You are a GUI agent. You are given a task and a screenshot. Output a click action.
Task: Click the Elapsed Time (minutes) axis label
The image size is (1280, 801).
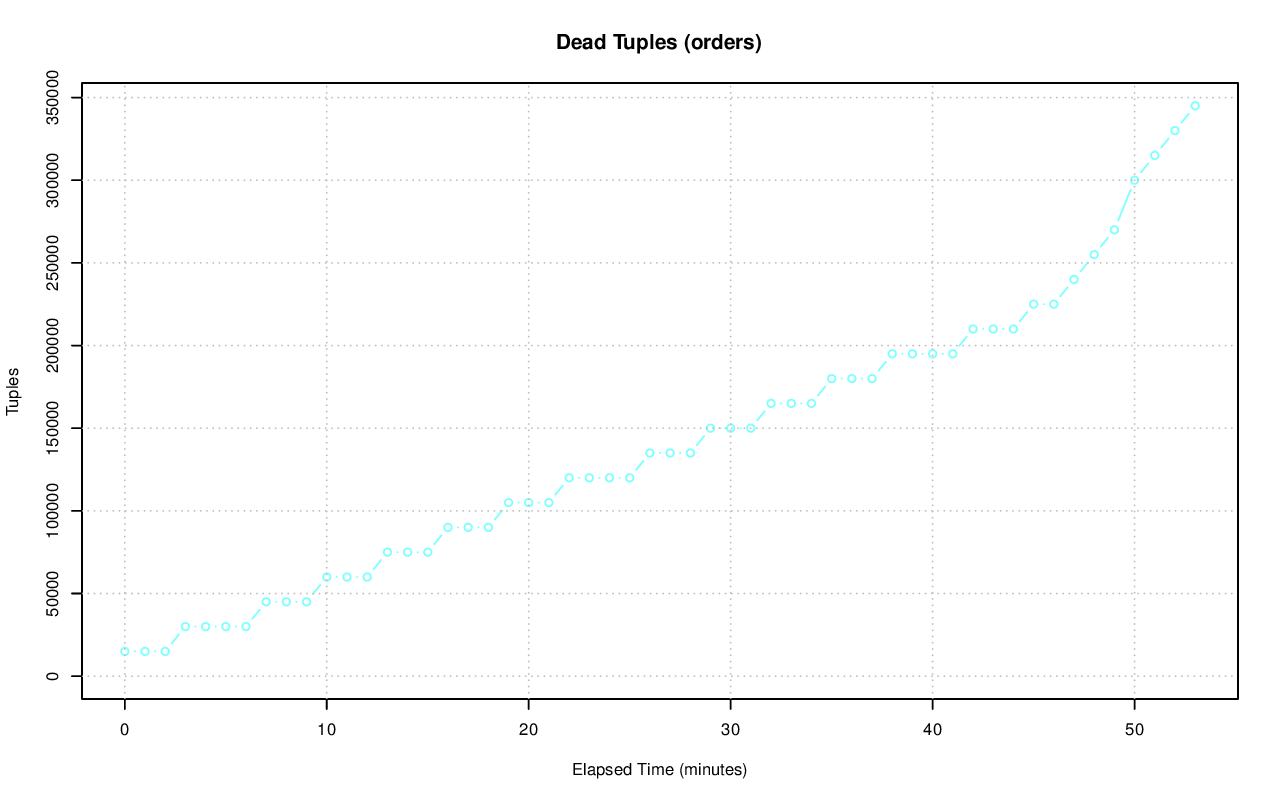click(659, 770)
